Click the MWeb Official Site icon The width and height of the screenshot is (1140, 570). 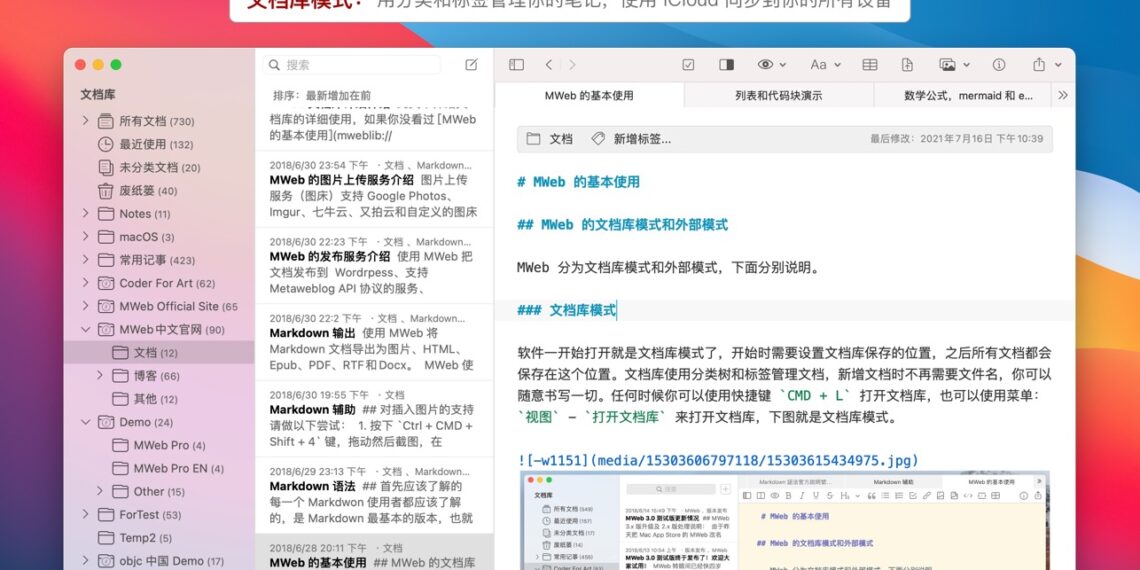click(106, 306)
